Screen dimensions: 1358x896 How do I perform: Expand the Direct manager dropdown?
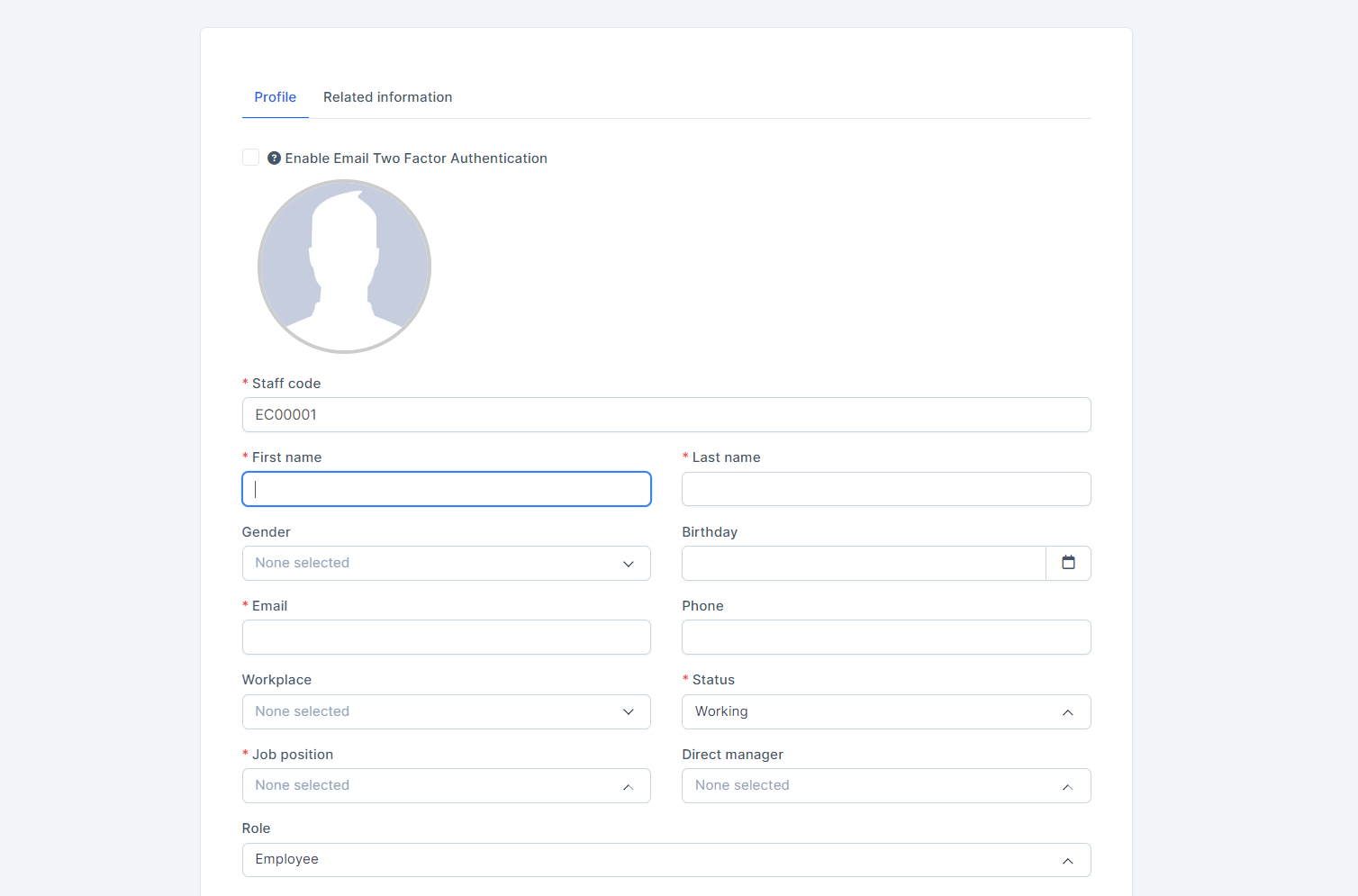[x=885, y=785]
